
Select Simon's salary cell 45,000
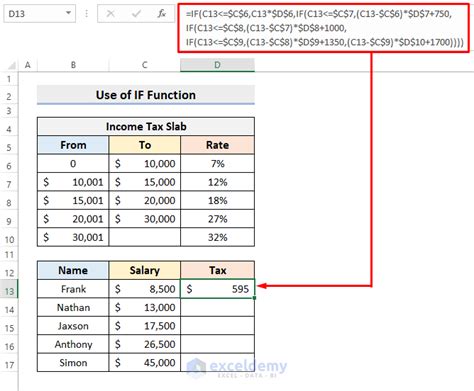145,363
